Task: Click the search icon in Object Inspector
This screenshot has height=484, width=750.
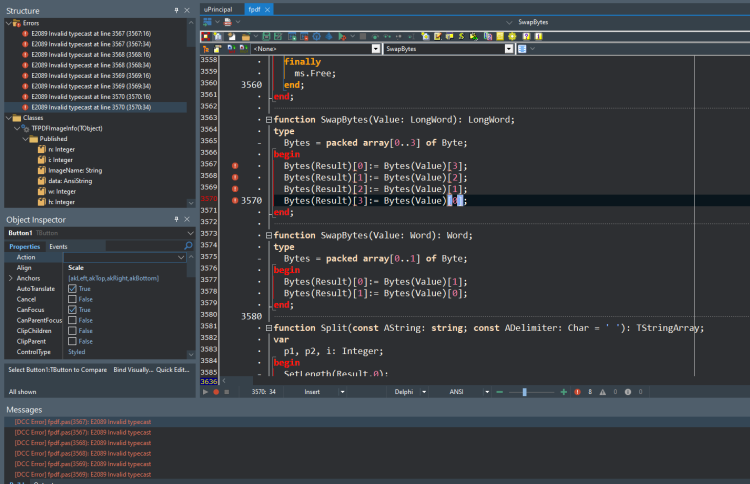Action: pyautogui.click(x=188, y=246)
